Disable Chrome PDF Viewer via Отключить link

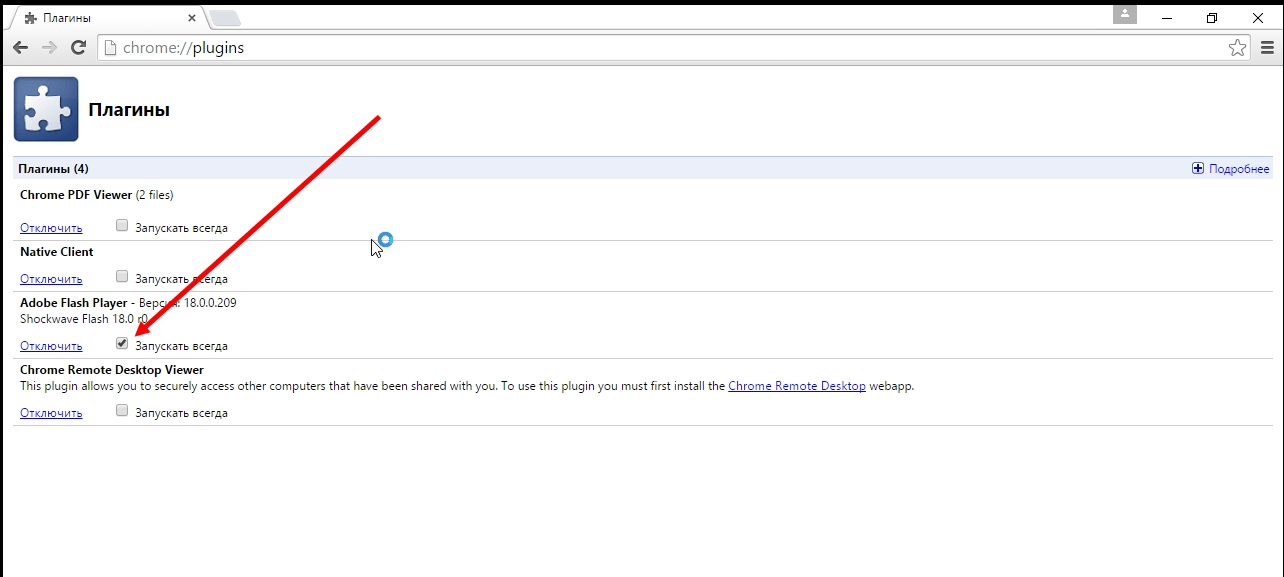(x=51, y=228)
